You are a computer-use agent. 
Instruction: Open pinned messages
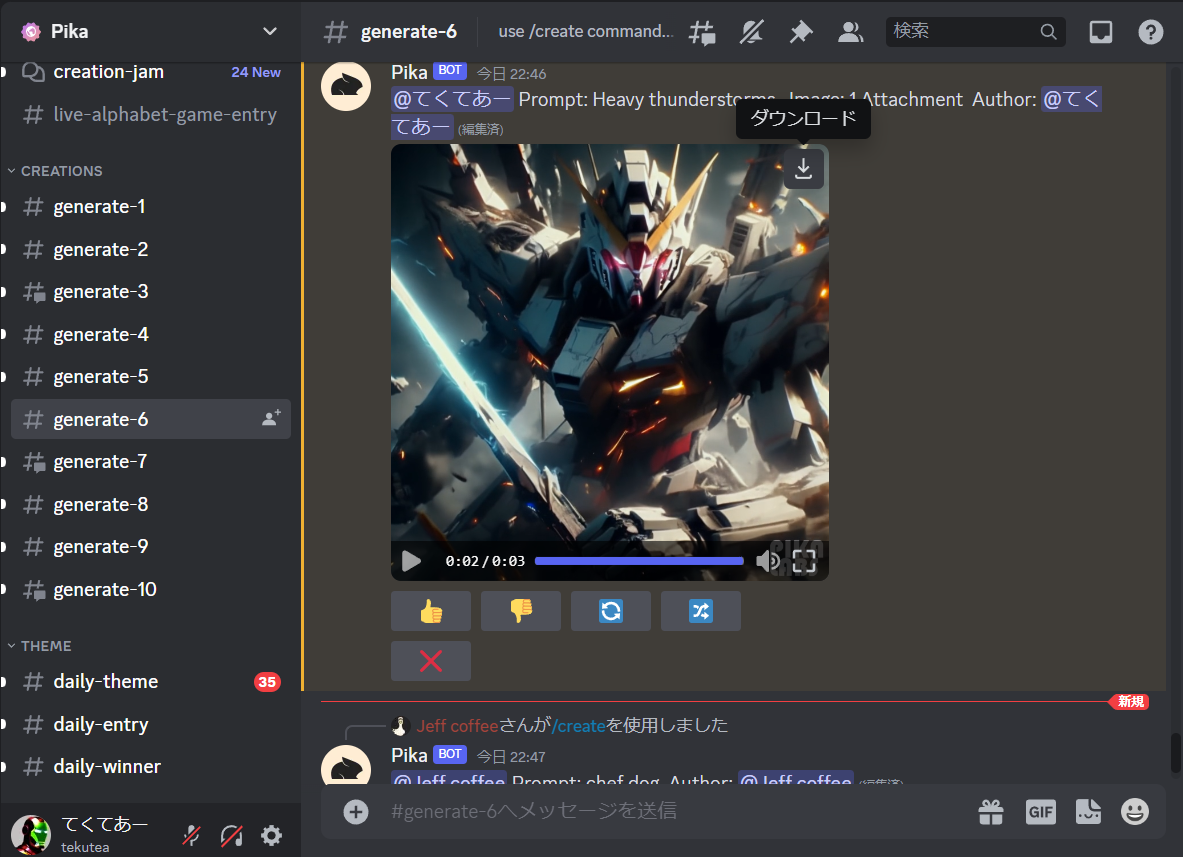[x=800, y=32]
